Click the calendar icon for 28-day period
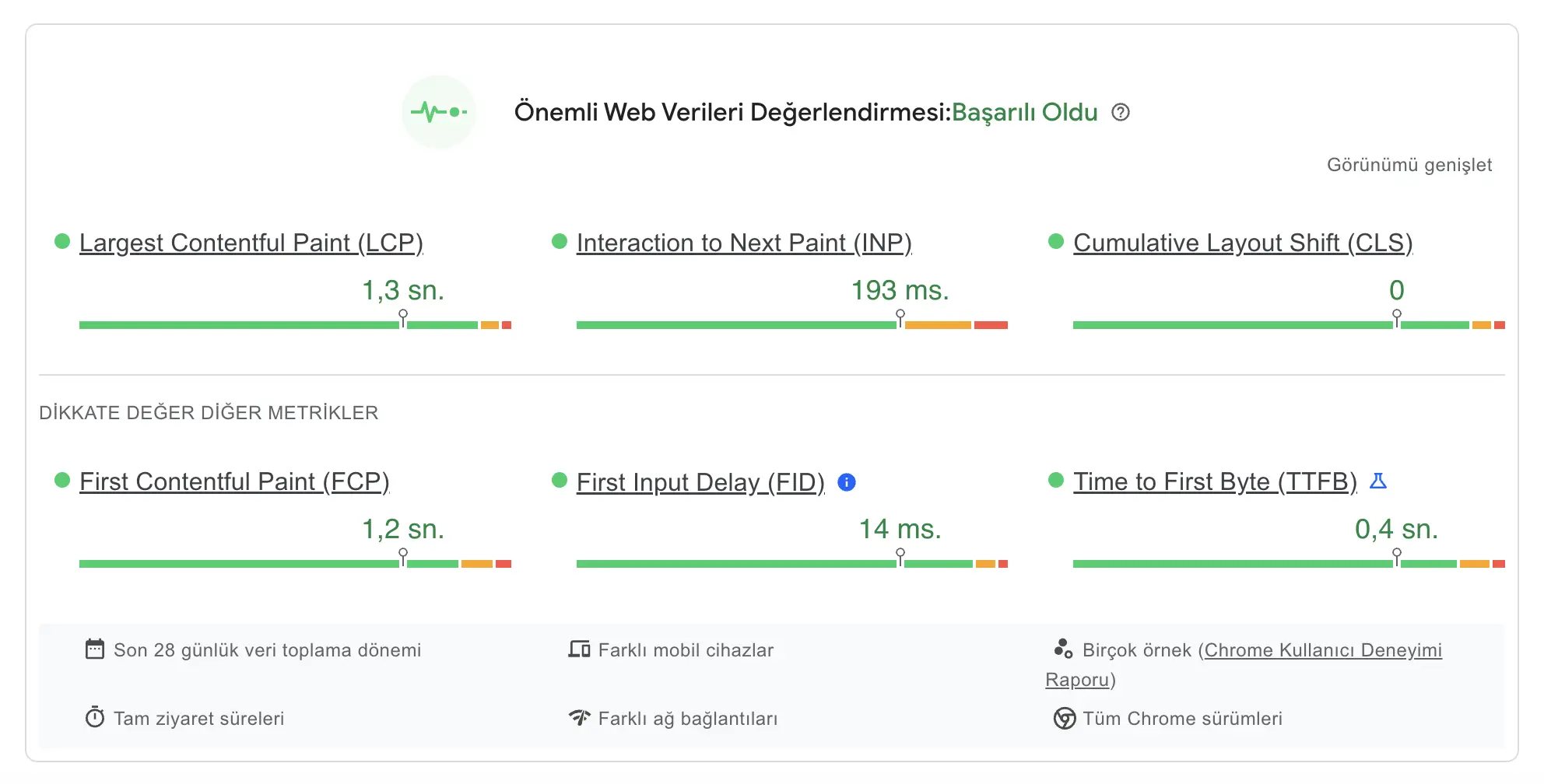Image resolution: width=1544 pixels, height=784 pixels. tap(95, 649)
